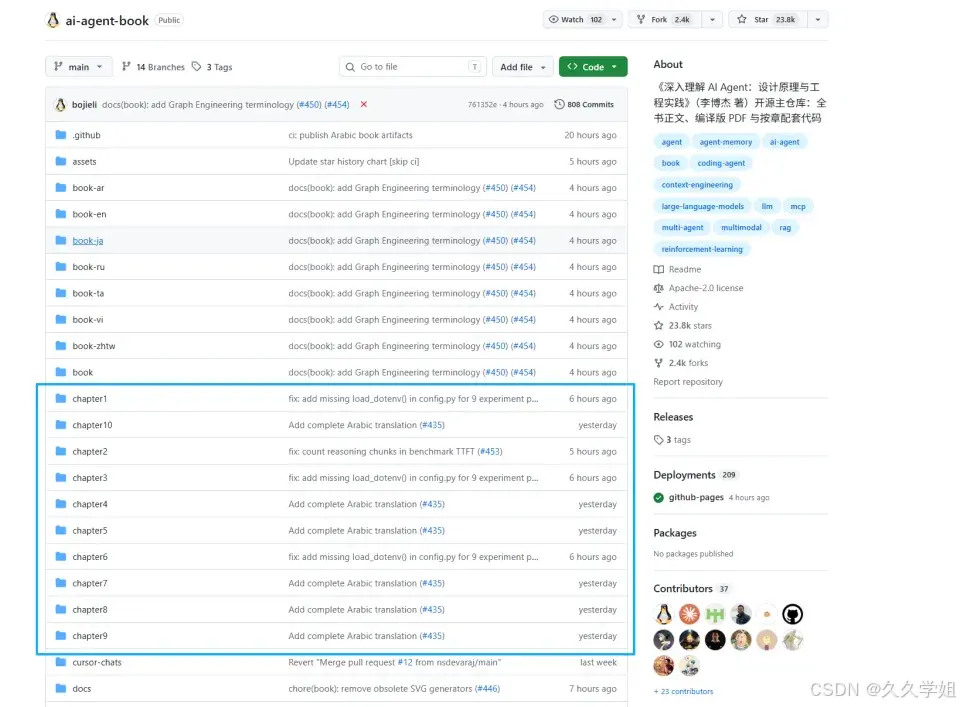
Task: Click the folder icon beside chapter10
Action: 61,425
